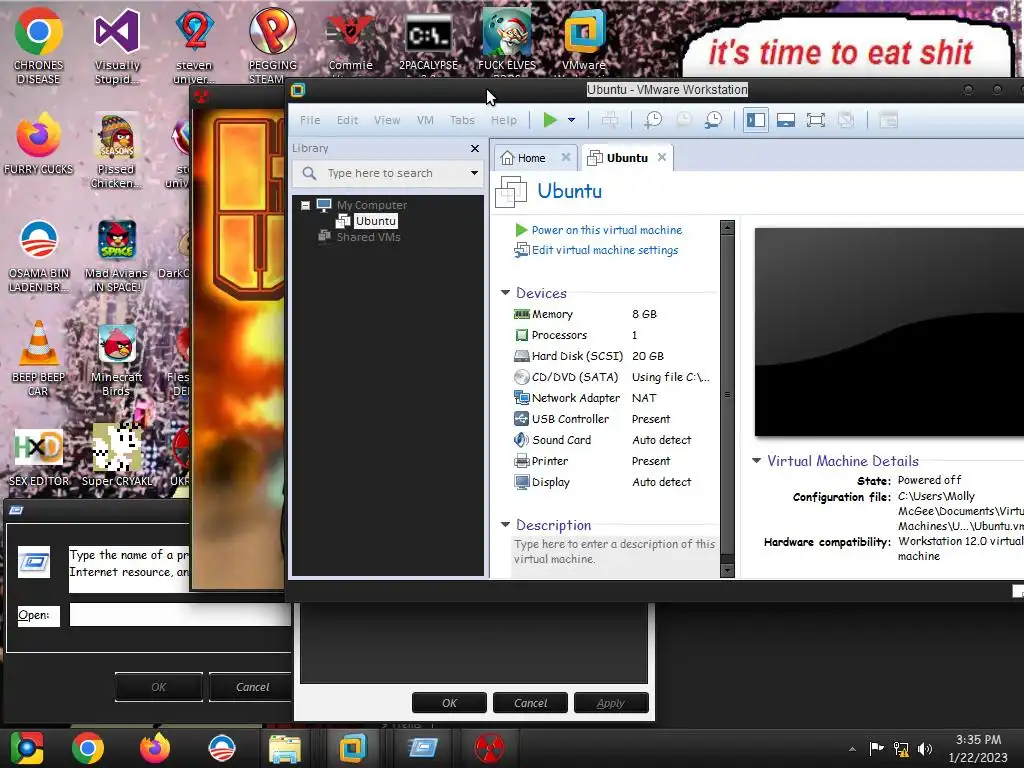Screen dimensions: 1024x768
Task: Select the Display device icon
Action: [x=521, y=482]
